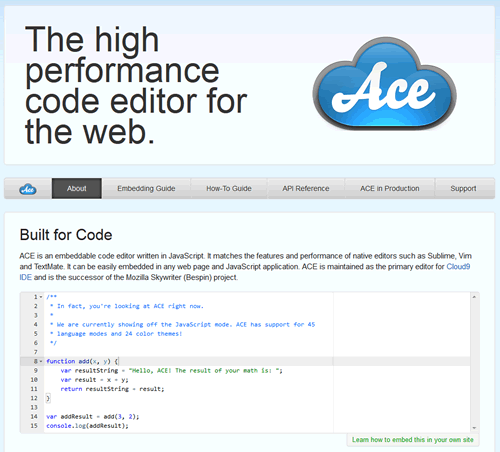Screen dimensions: 500x452
Task: Click the 'console.log(addResult);' code line
Action: coord(87,426)
